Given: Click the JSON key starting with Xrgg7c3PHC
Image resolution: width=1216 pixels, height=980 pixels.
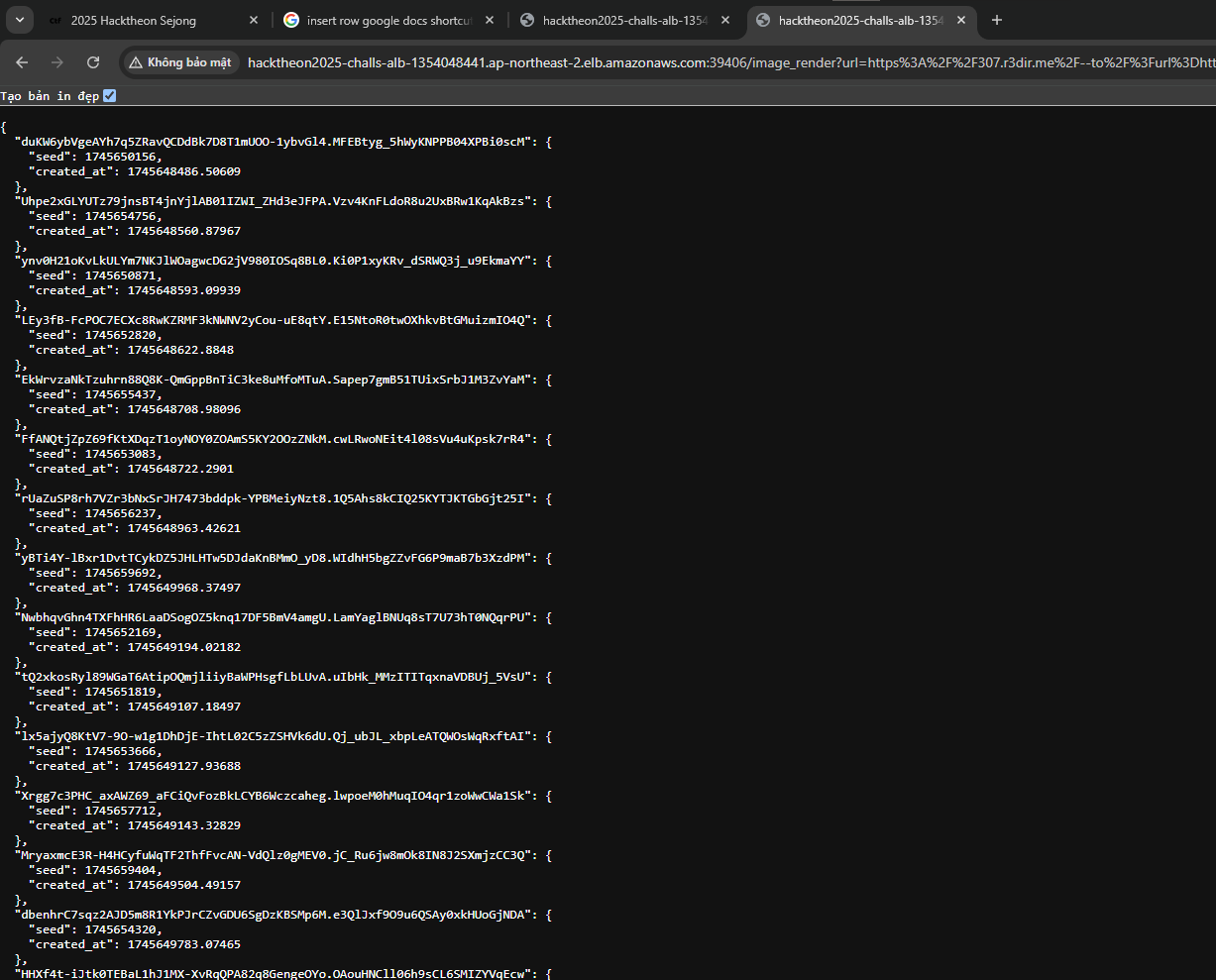Looking at the screenshot, I should point(275,796).
